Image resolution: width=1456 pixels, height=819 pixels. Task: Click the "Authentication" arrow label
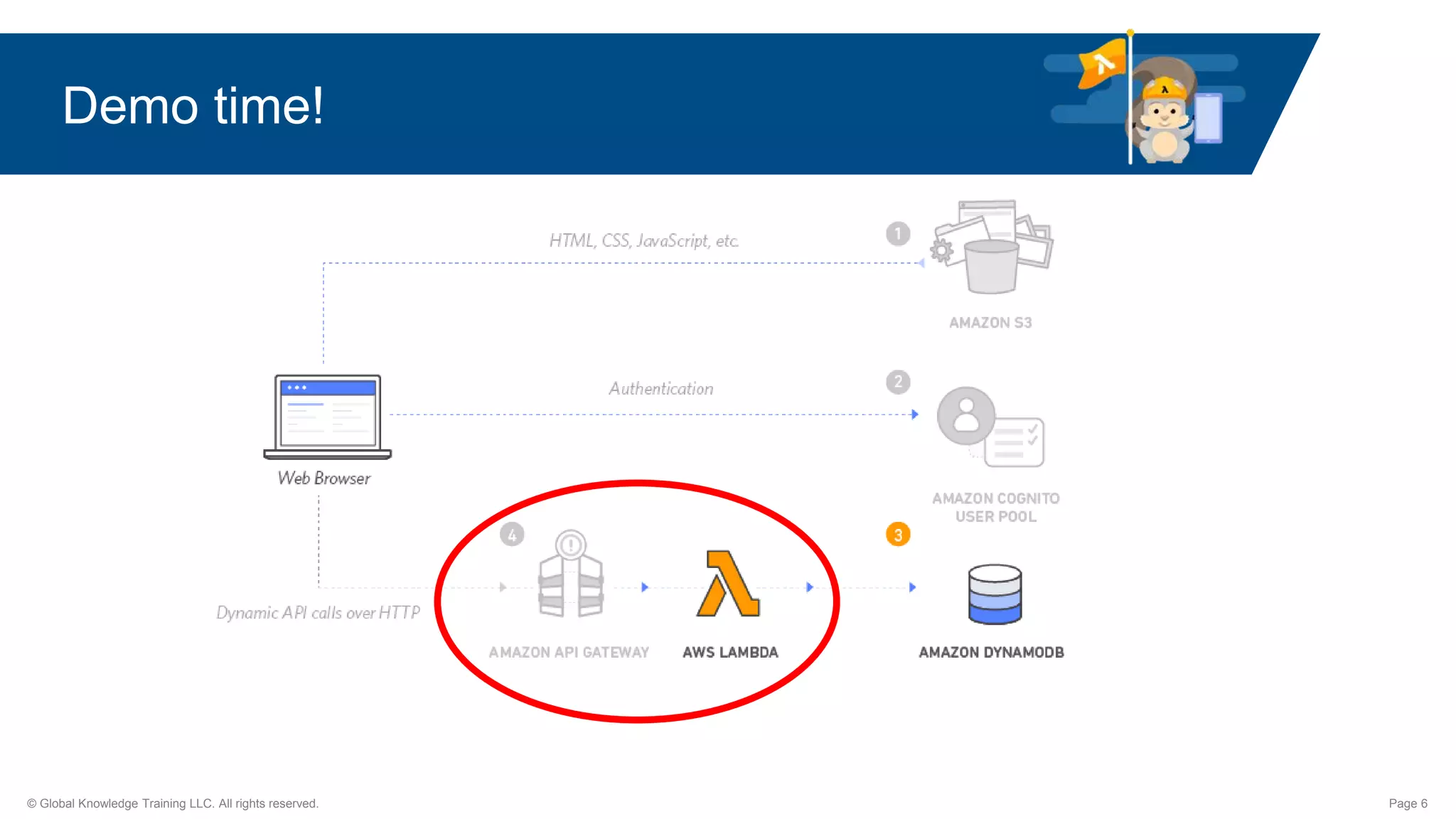tap(660, 389)
